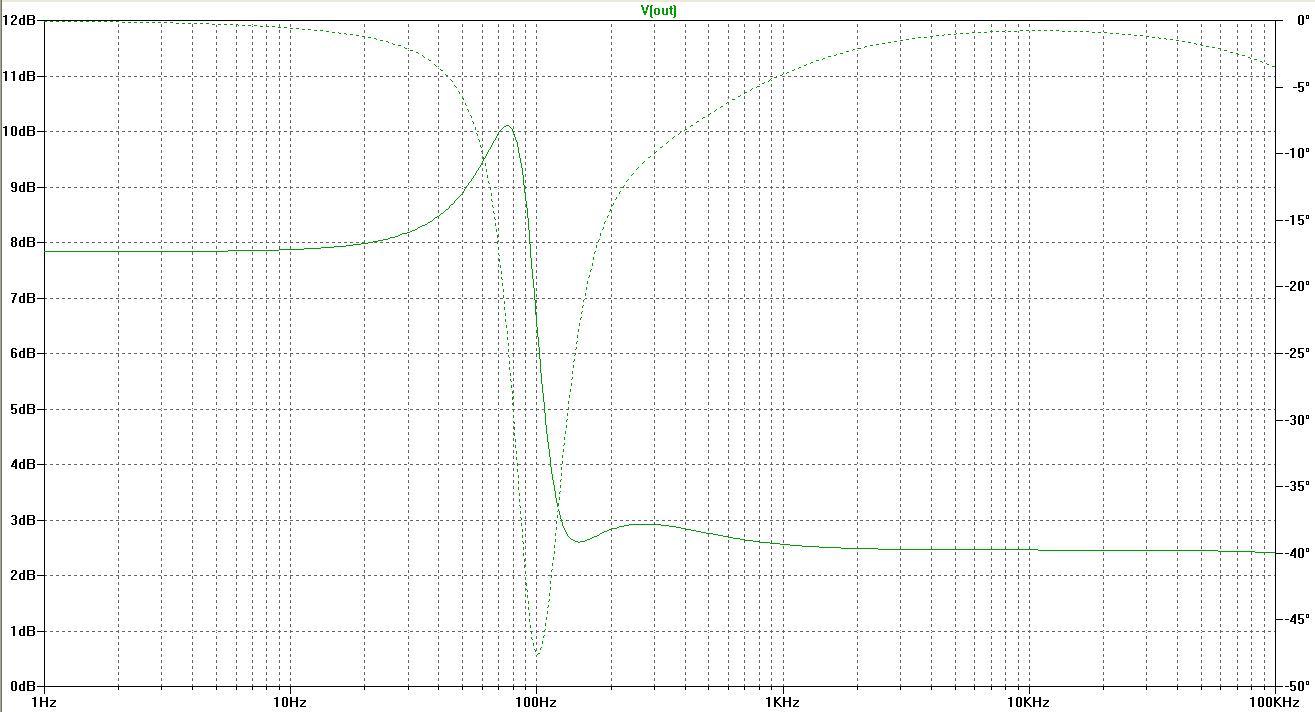Select the 2dB left axis label
1315x712 pixels.
22,575
